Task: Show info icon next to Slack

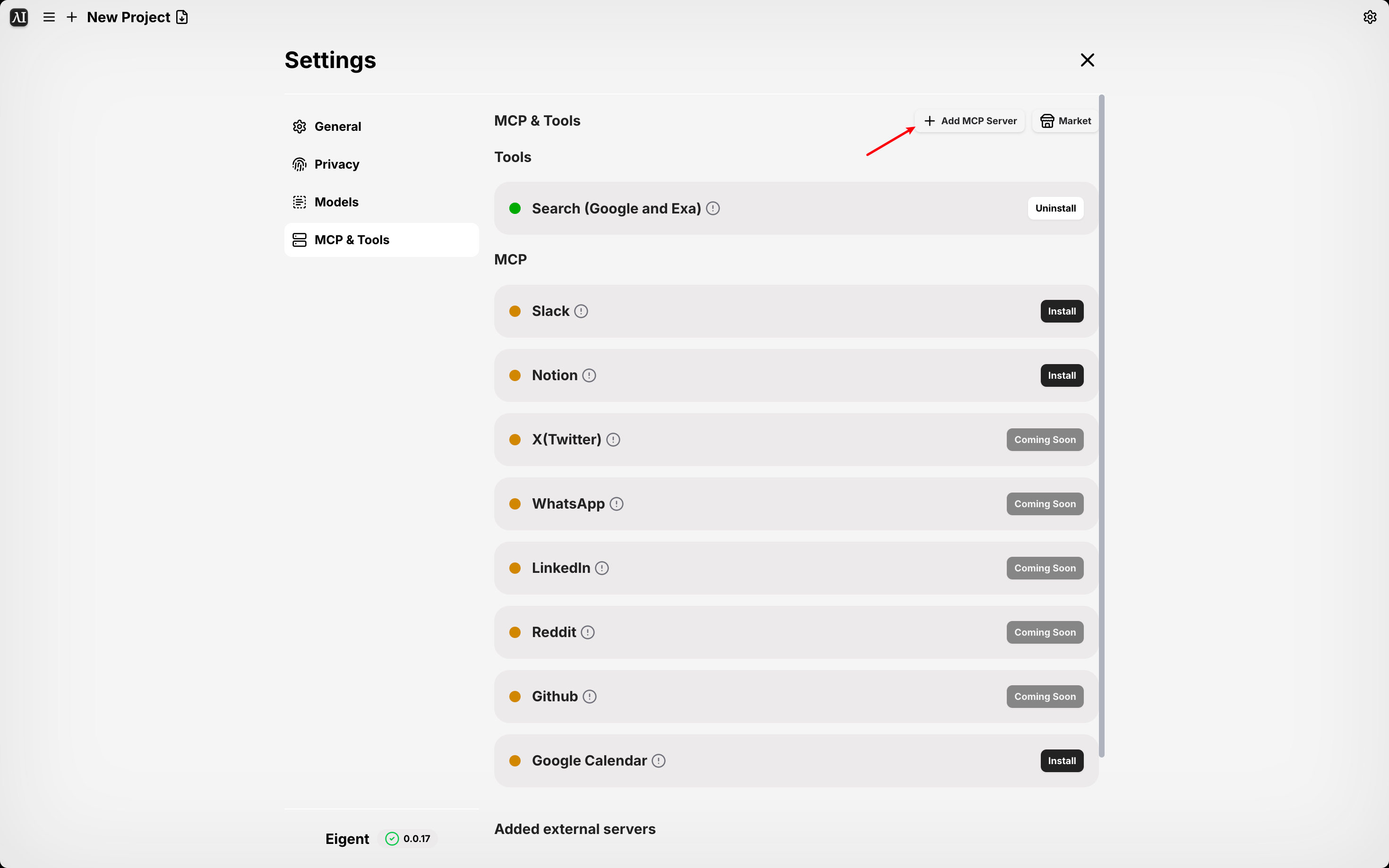Action: click(x=581, y=311)
